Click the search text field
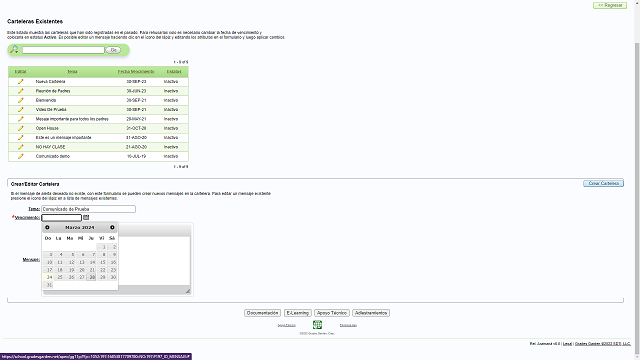The image size is (640, 360). [x=63, y=50]
